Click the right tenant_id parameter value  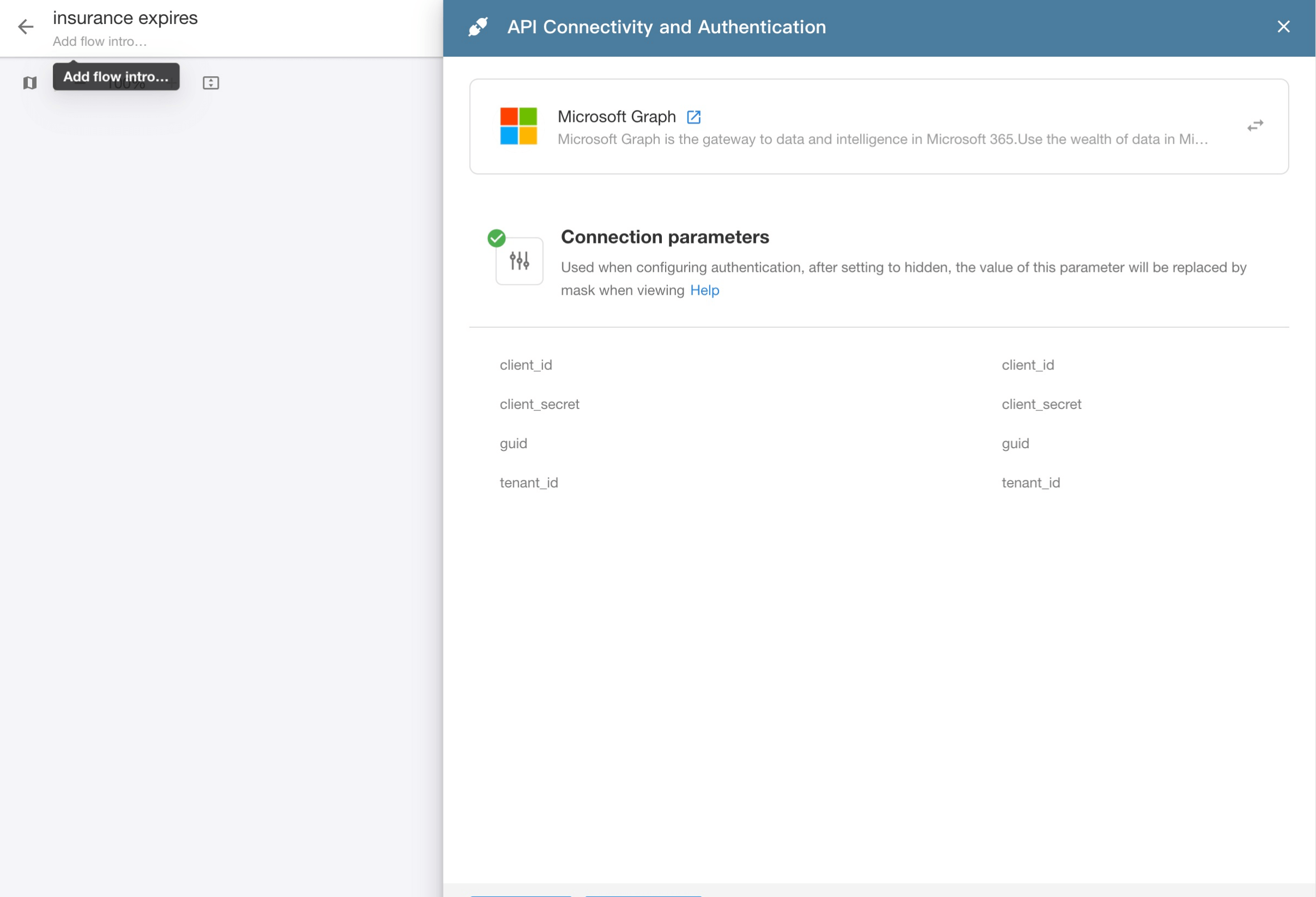(1031, 483)
